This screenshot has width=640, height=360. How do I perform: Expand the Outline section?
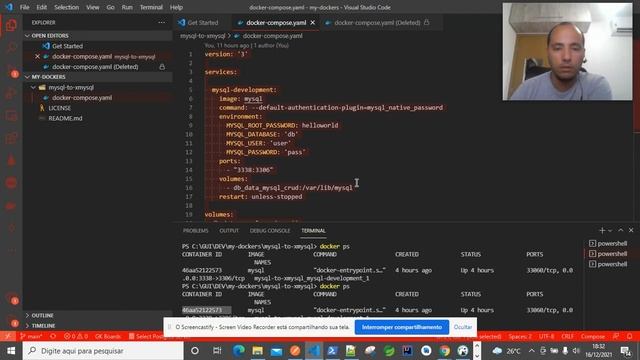point(98,316)
